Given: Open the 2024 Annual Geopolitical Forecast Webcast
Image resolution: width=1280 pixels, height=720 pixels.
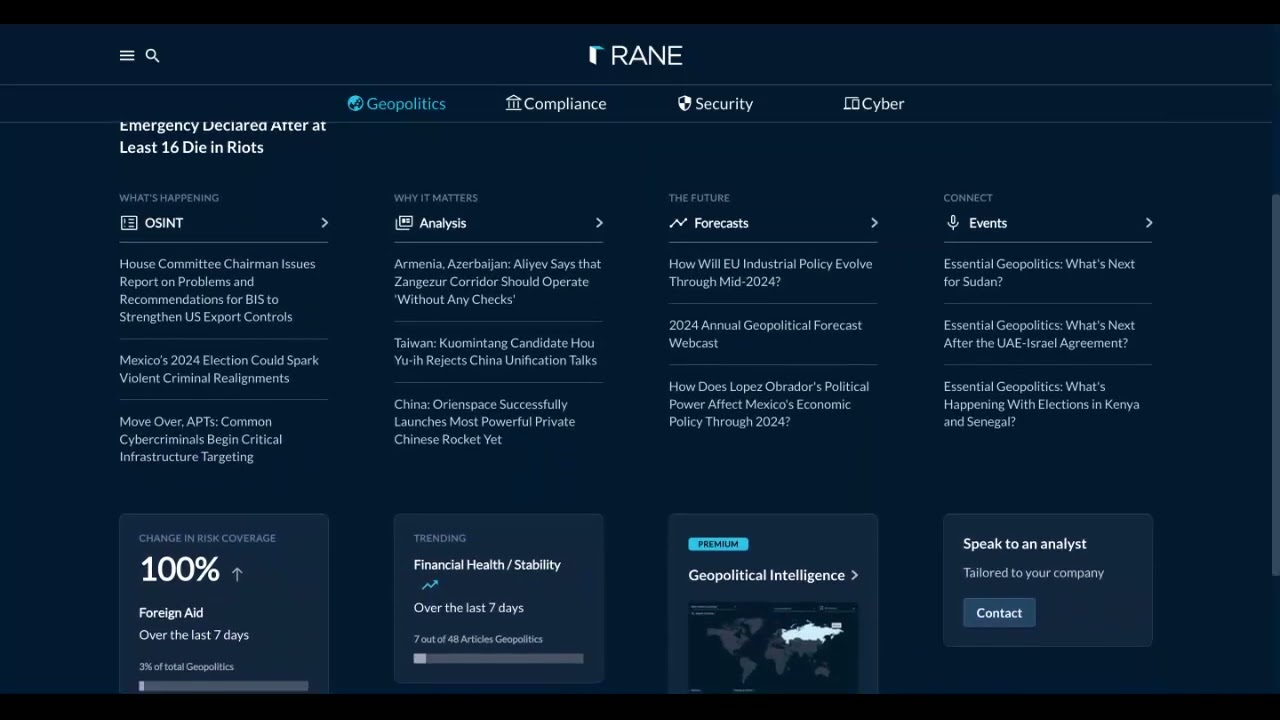Looking at the screenshot, I should (x=765, y=333).
